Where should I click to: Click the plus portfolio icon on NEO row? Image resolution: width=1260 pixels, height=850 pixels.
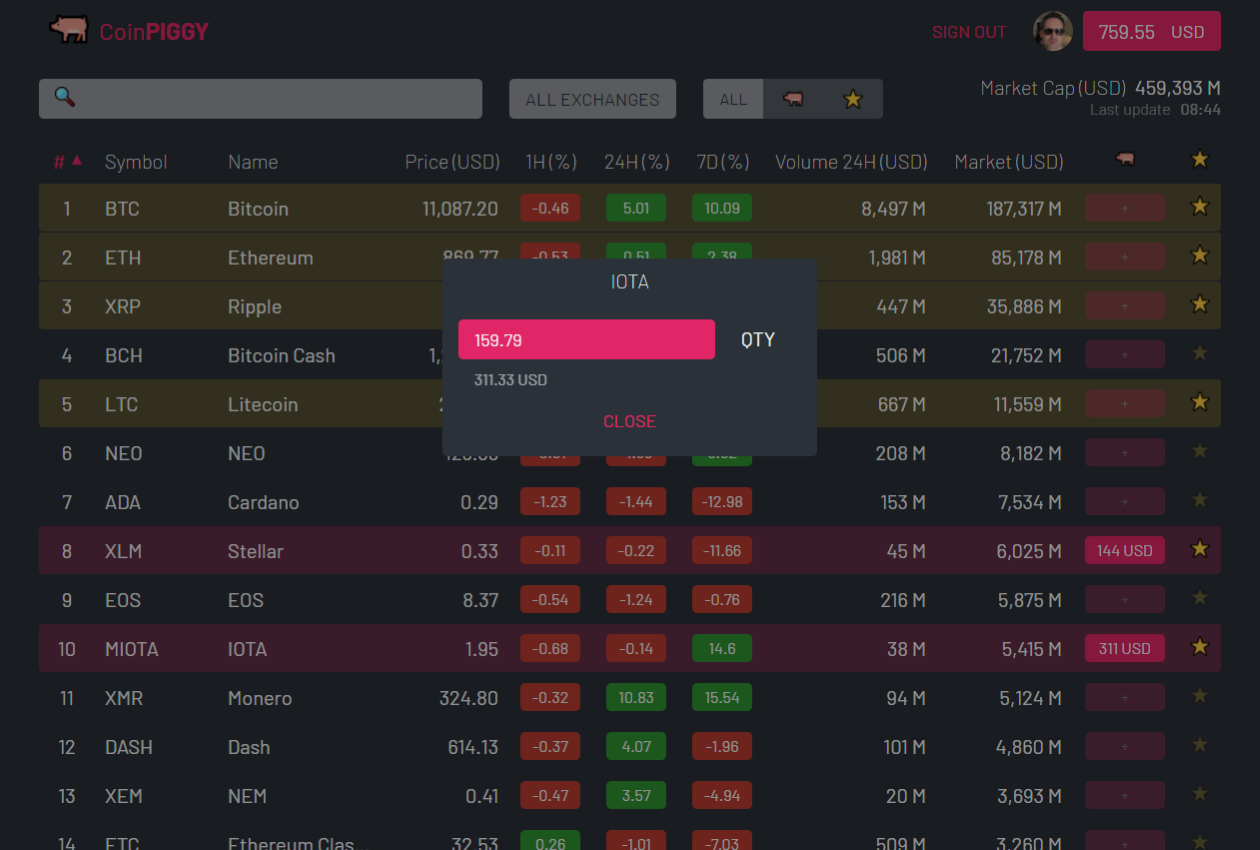click(x=1124, y=452)
